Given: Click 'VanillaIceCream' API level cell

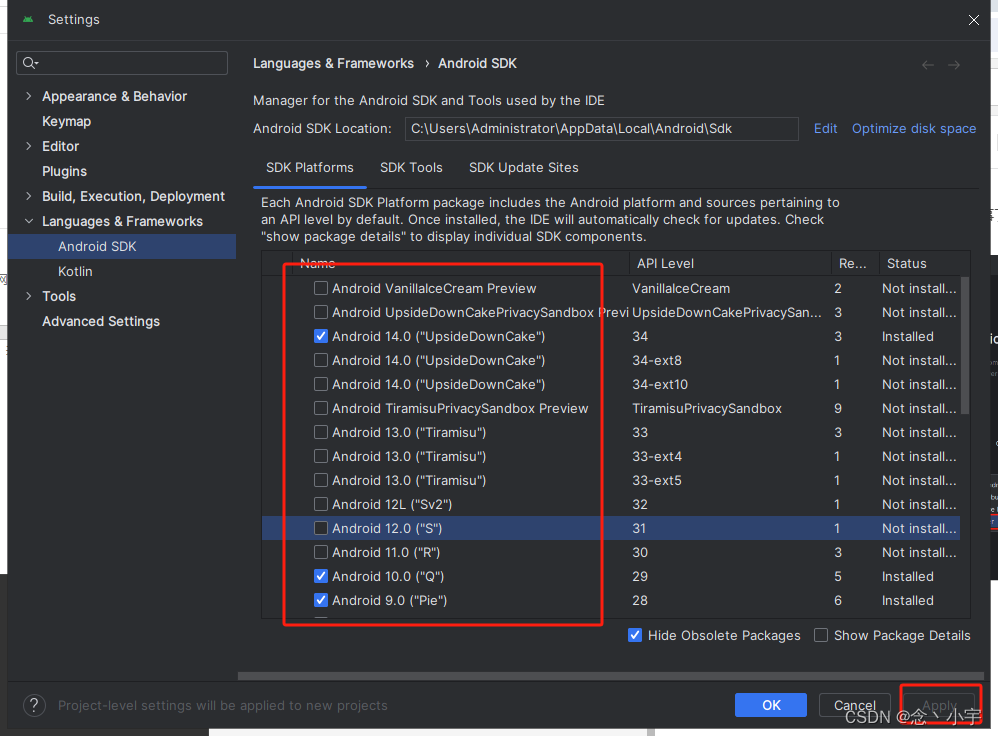Looking at the screenshot, I should pos(680,288).
